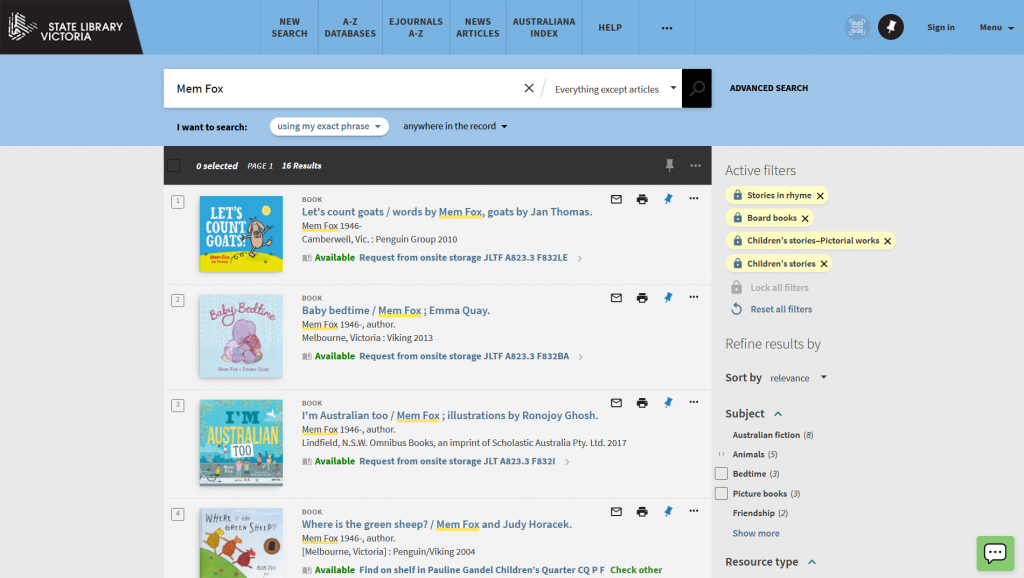Image resolution: width=1024 pixels, height=578 pixels.
Task: Open the 'using my exact phrase' dropdown
Action: 329,127
